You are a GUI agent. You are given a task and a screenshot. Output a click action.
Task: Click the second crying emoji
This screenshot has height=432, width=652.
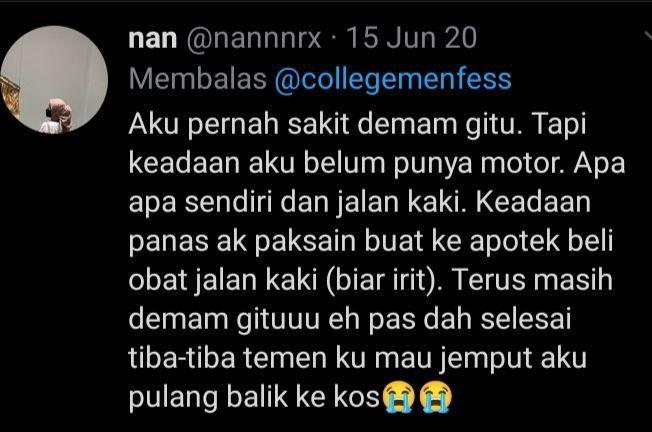[x=435, y=397]
